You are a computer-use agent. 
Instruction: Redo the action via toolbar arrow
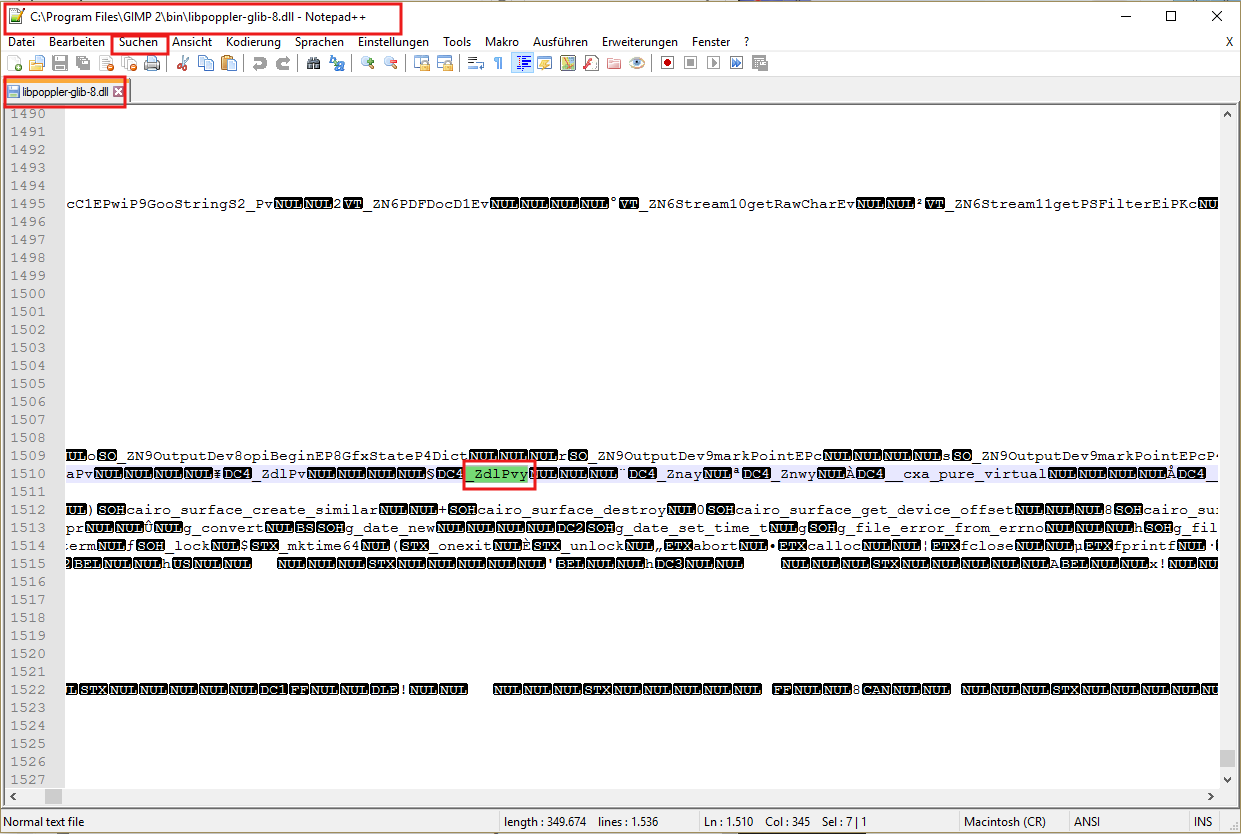click(x=283, y=63)
